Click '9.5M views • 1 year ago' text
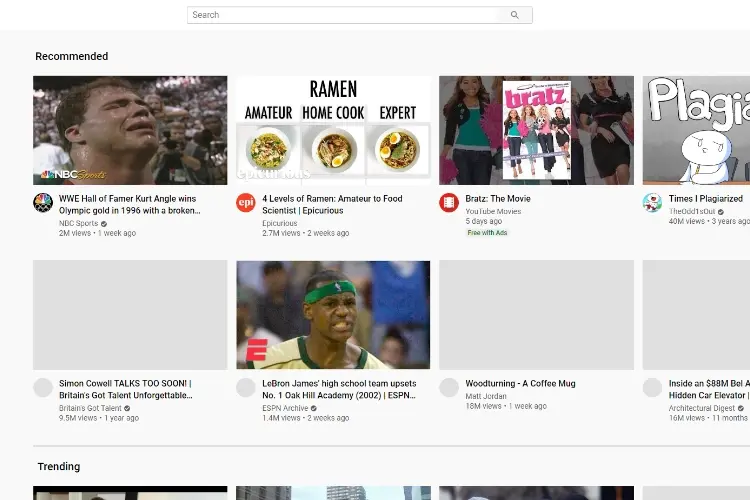Viewport: 750px width, 500px height. tap(99, 418)
